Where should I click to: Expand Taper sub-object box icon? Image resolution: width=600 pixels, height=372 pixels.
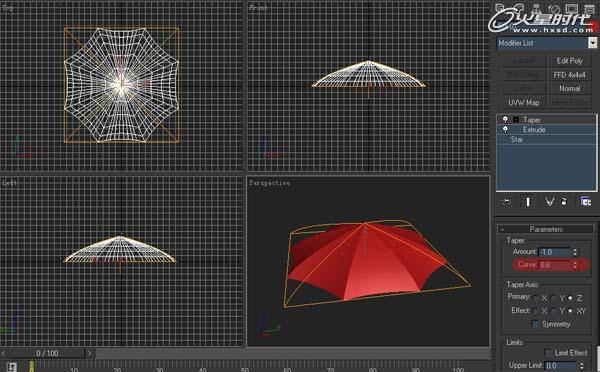click(516, 120)
